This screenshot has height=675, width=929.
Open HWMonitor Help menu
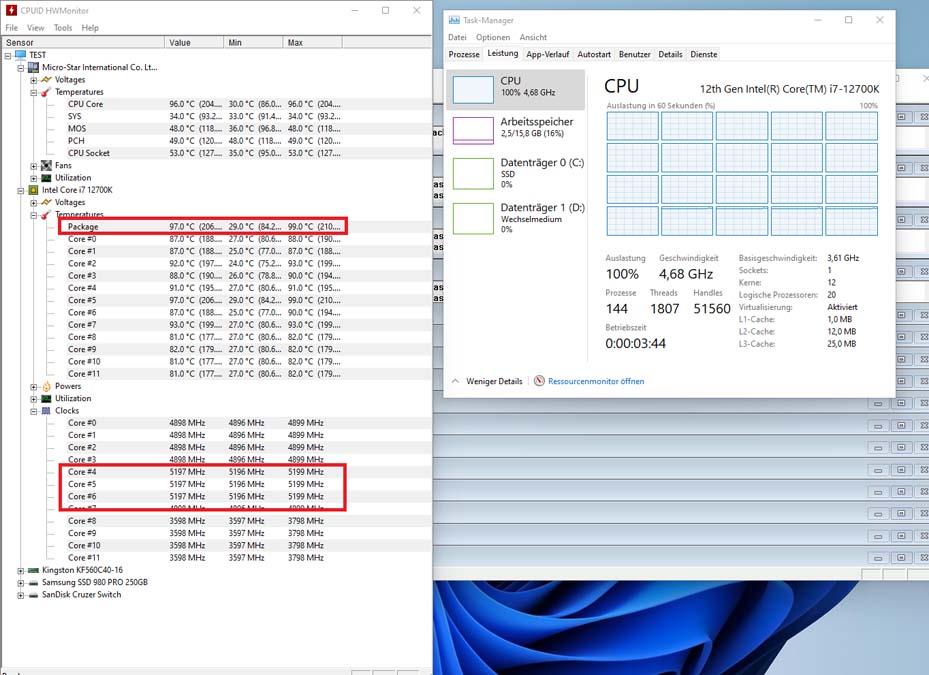pos(90,28)
